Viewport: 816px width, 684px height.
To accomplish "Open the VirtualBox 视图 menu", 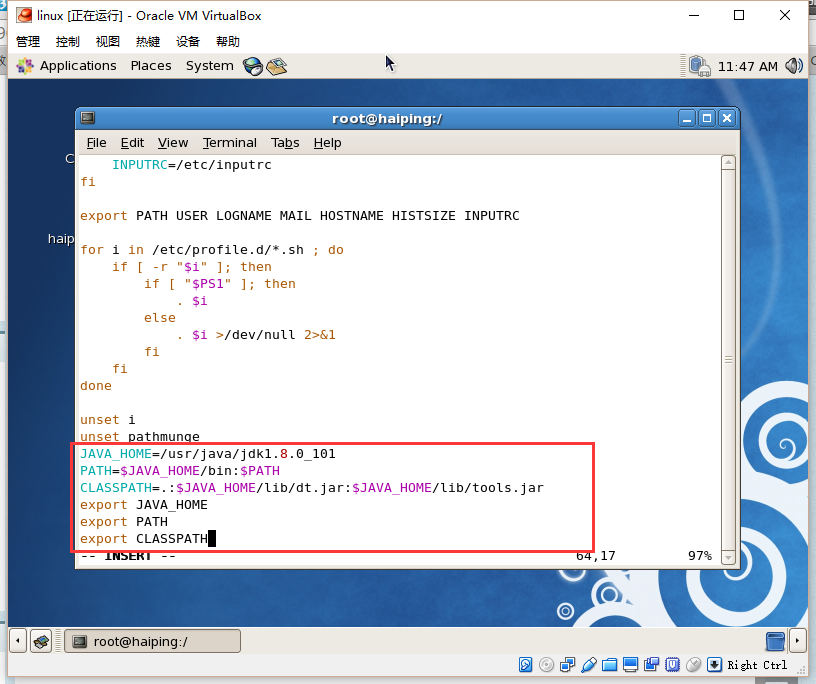I will [108, 42].
